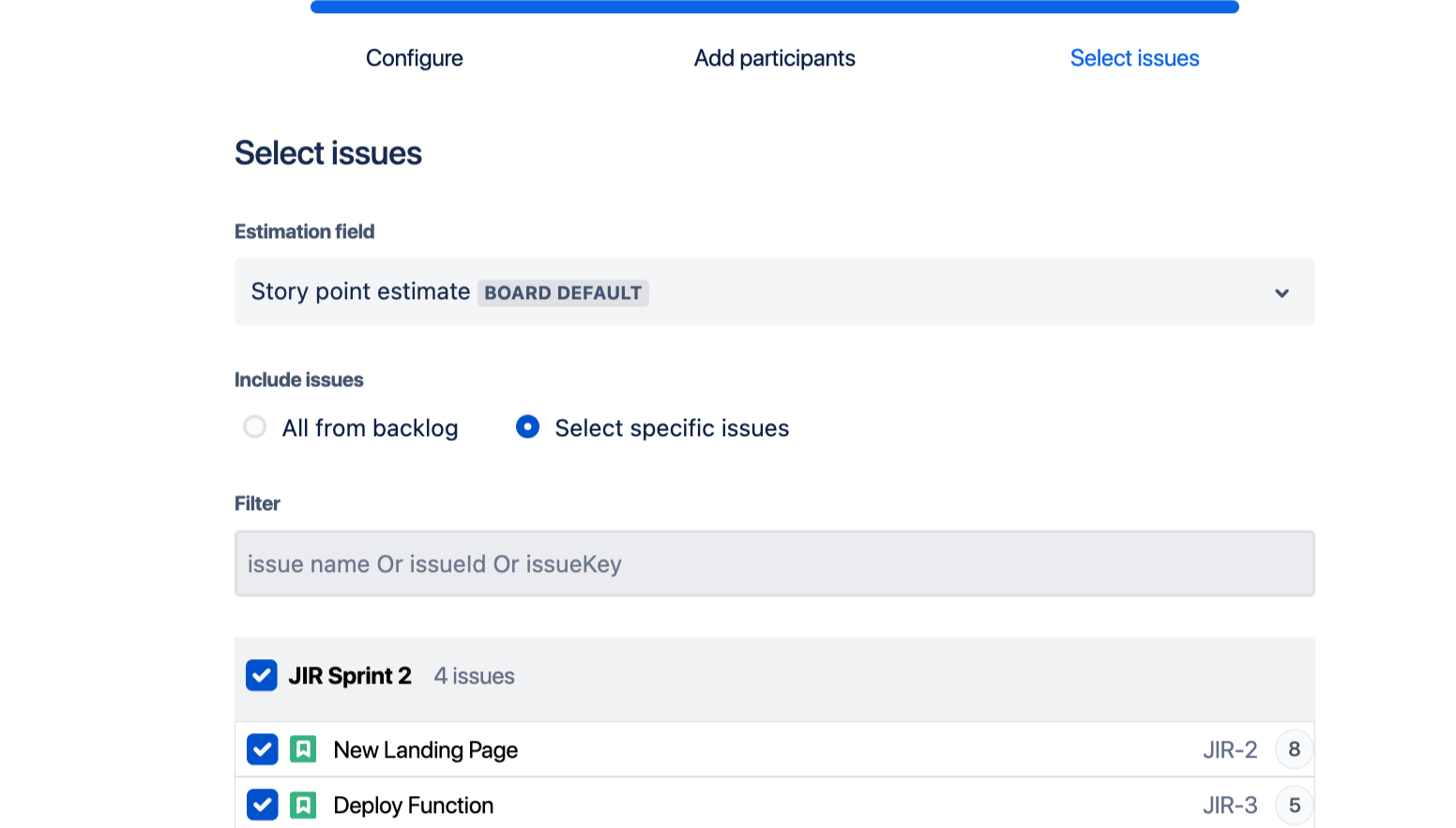
Task: Open the Select issues step
Action: point(1134,58)
